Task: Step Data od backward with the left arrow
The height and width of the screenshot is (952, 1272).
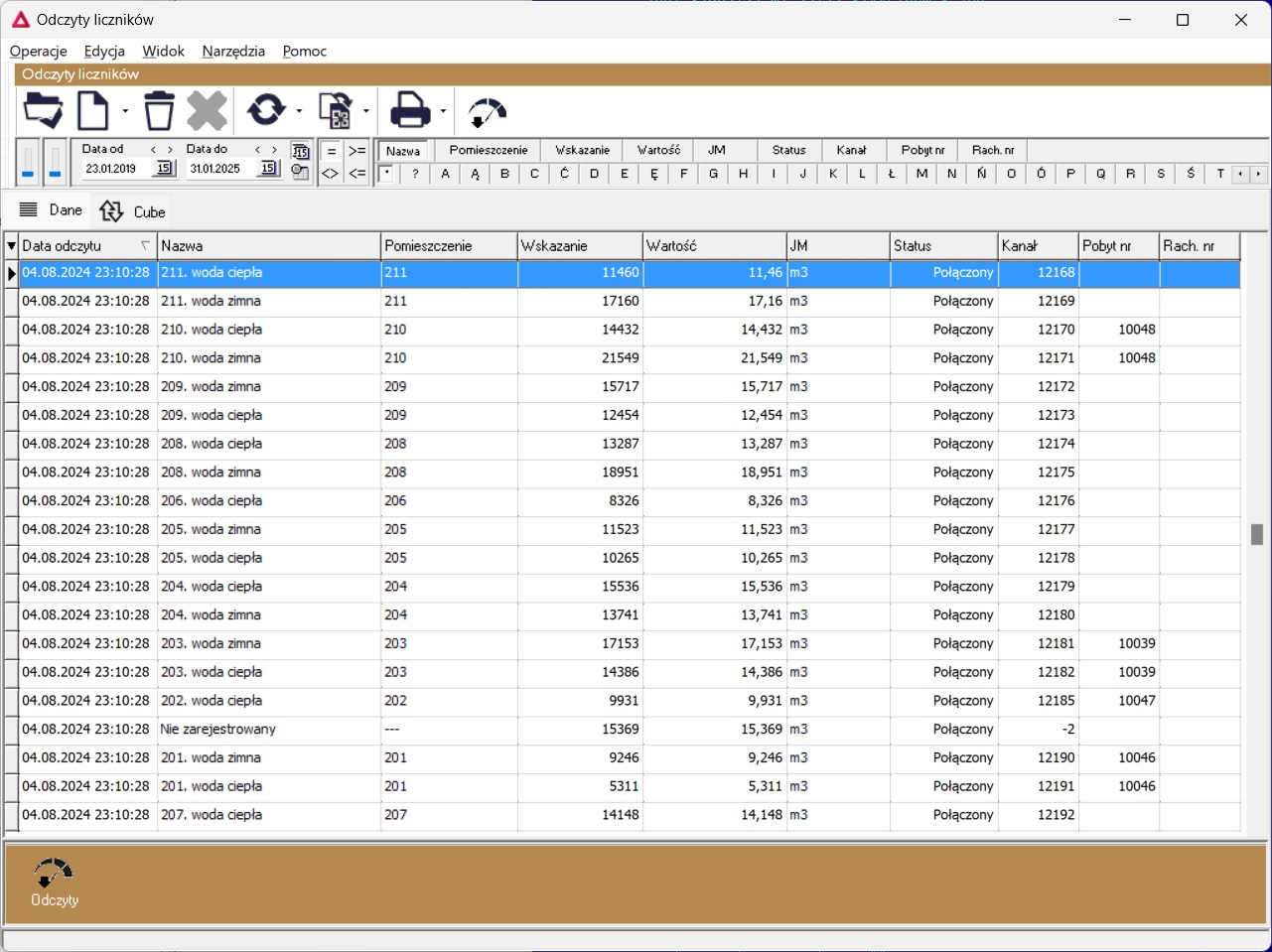Action: pos(153,150)
